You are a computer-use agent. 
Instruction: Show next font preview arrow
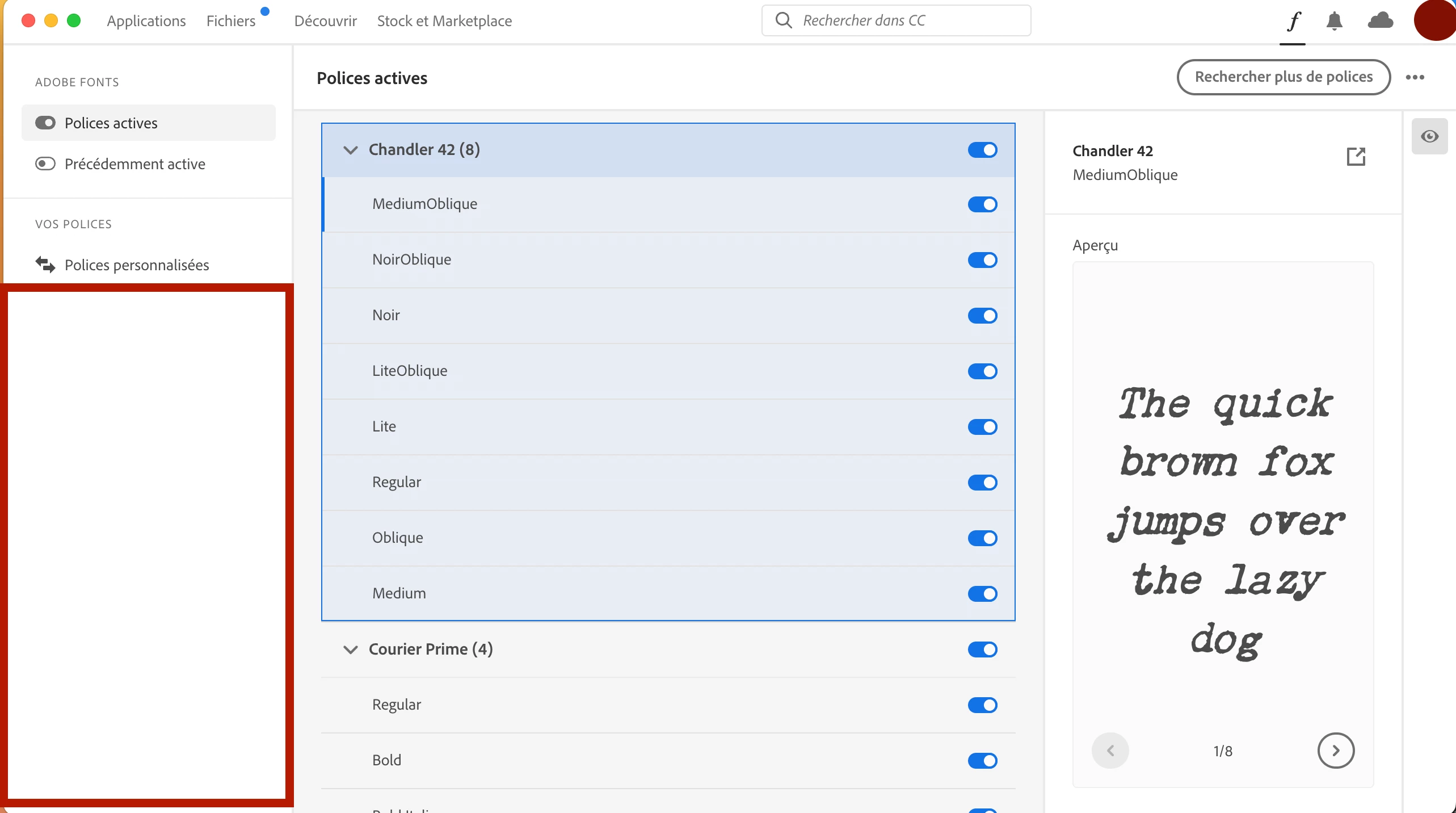[1336, 751]
